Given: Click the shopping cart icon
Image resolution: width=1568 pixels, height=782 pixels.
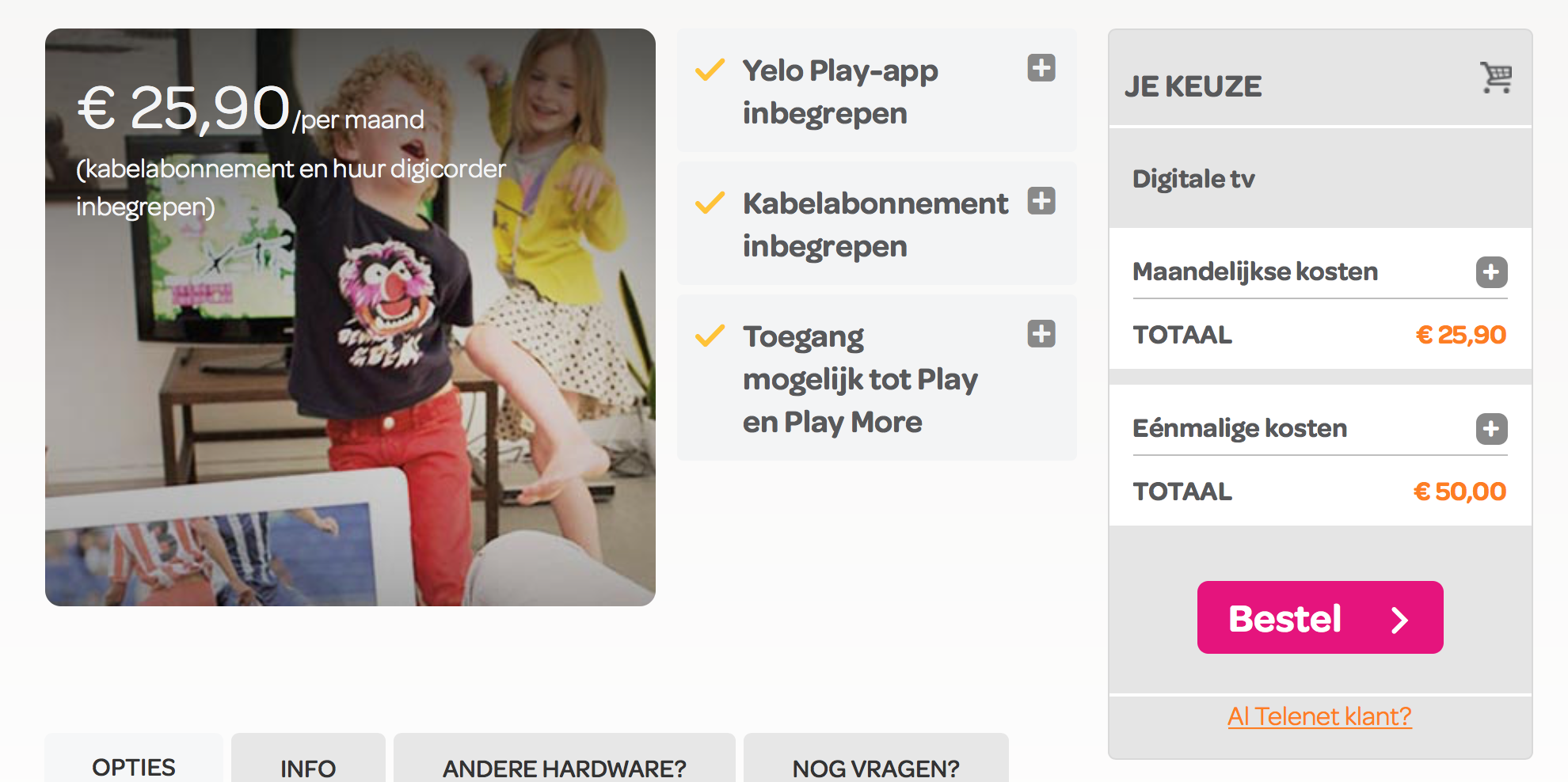Looking at the screenshot, I should (x=1496, y=78).
